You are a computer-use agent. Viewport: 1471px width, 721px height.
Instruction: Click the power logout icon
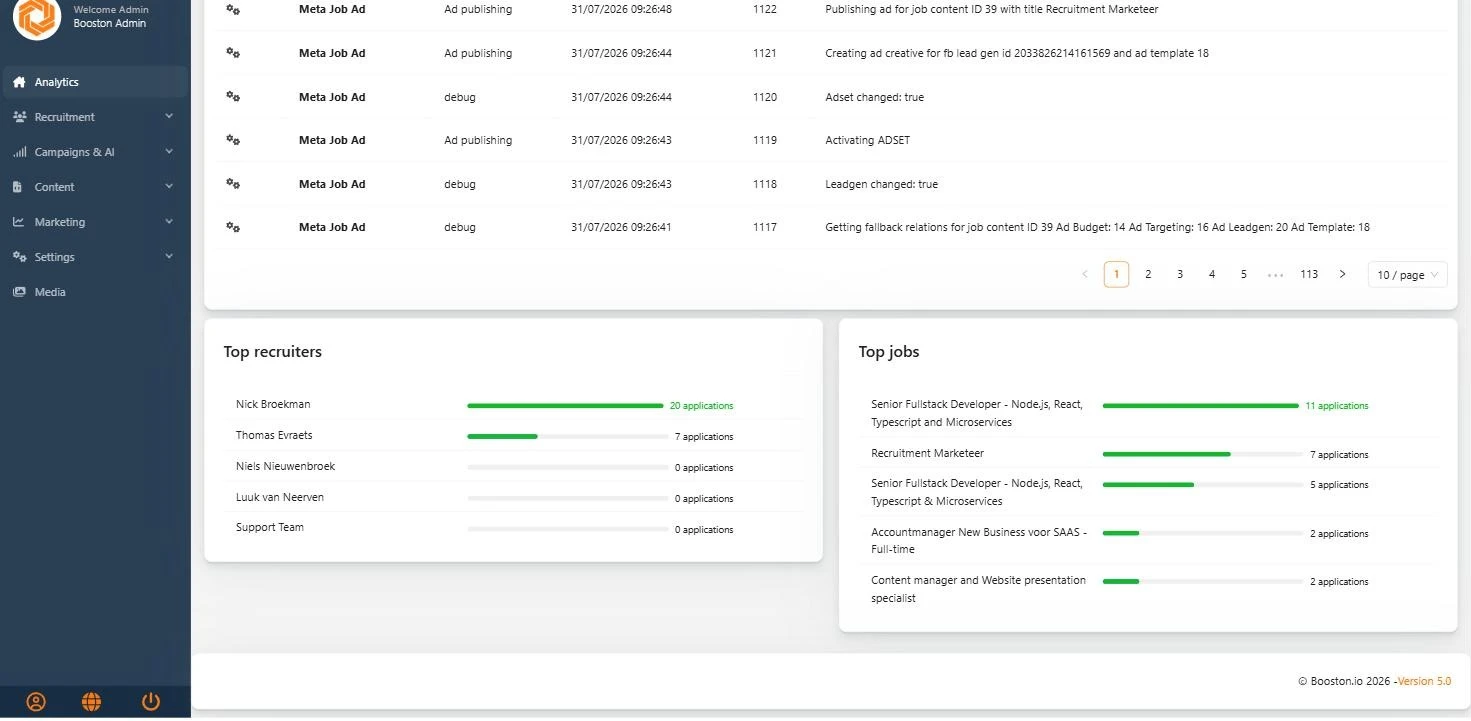(x=151, y=702)
